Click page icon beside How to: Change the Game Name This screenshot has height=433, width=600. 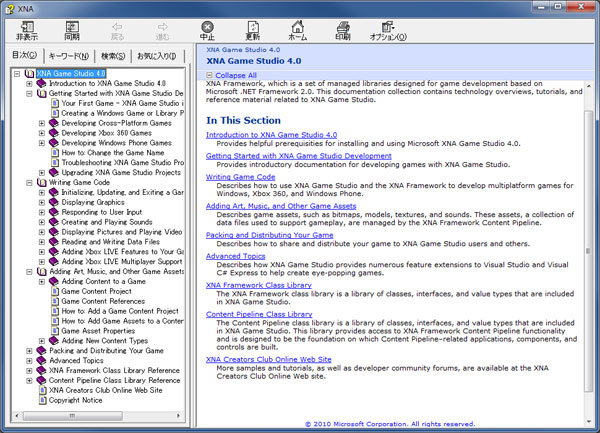click(x=55, y=153)
